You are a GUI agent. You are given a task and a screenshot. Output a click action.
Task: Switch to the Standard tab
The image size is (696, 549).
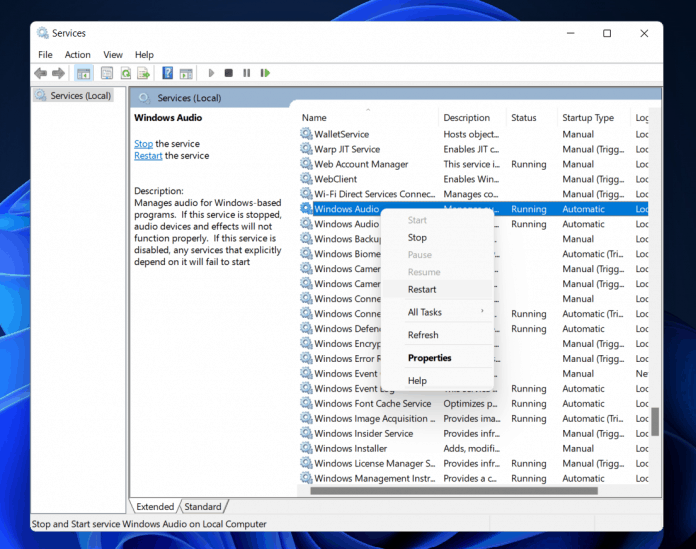point(203,507)
